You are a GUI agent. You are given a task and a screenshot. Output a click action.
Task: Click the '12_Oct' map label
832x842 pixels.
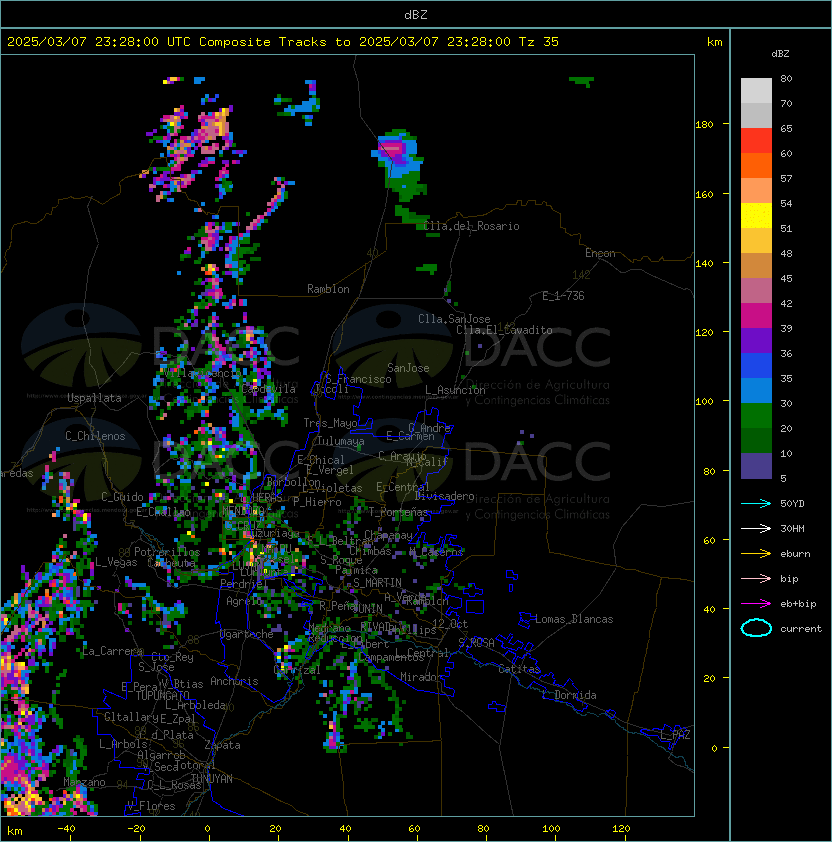[450, 624]
